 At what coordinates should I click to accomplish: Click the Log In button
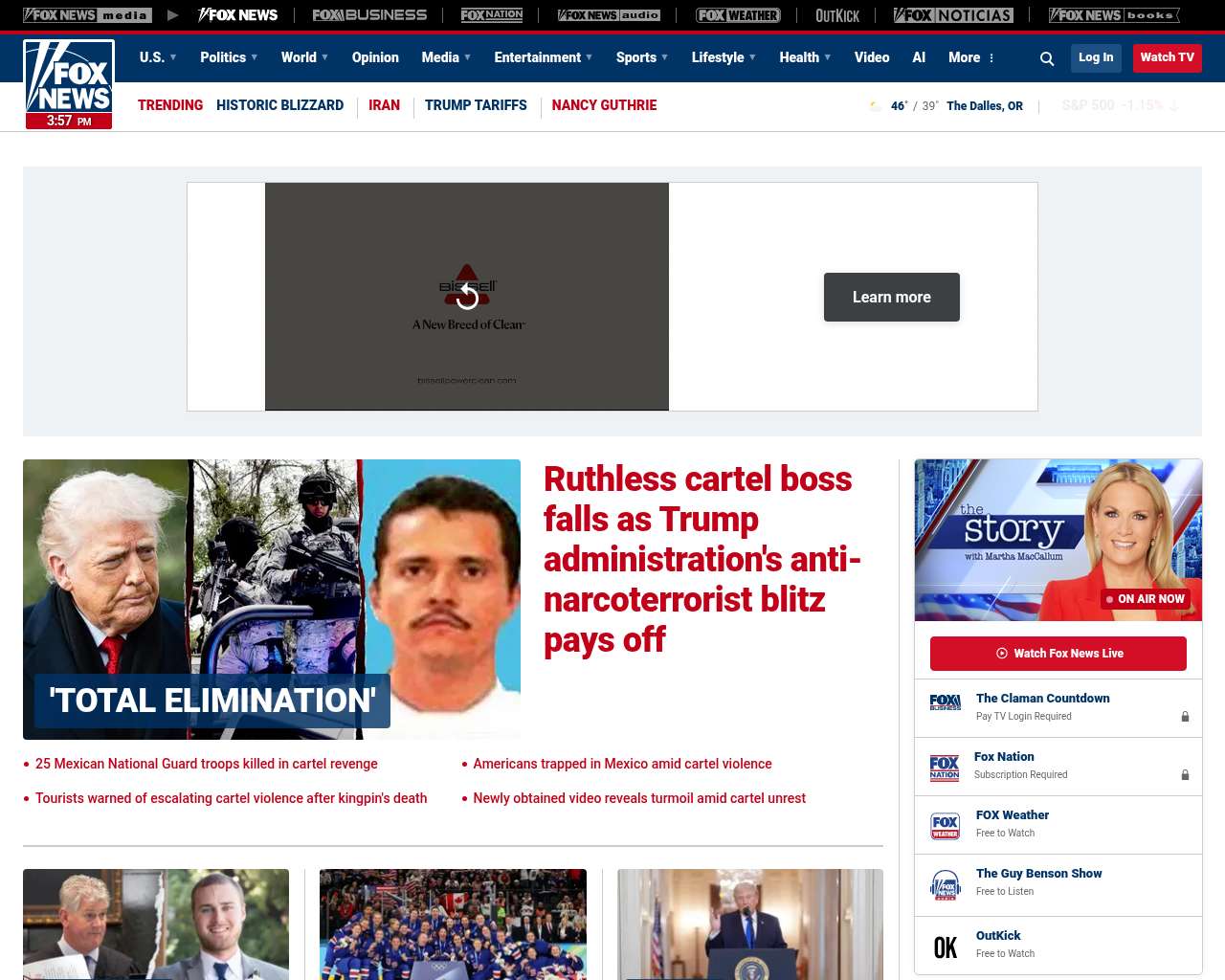1096,57
